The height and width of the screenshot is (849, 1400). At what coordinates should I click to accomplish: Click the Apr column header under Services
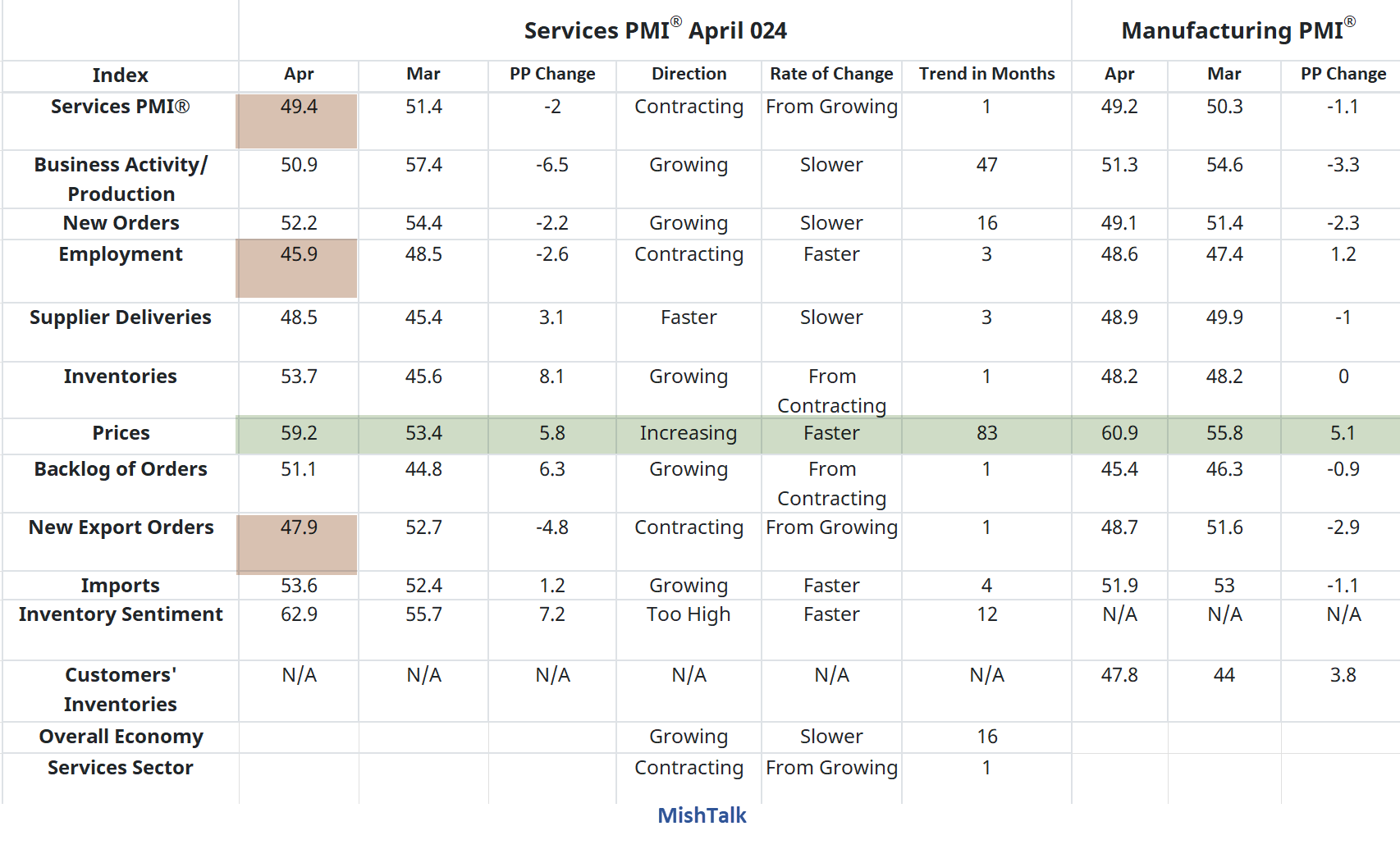click(x=298, y=75)
